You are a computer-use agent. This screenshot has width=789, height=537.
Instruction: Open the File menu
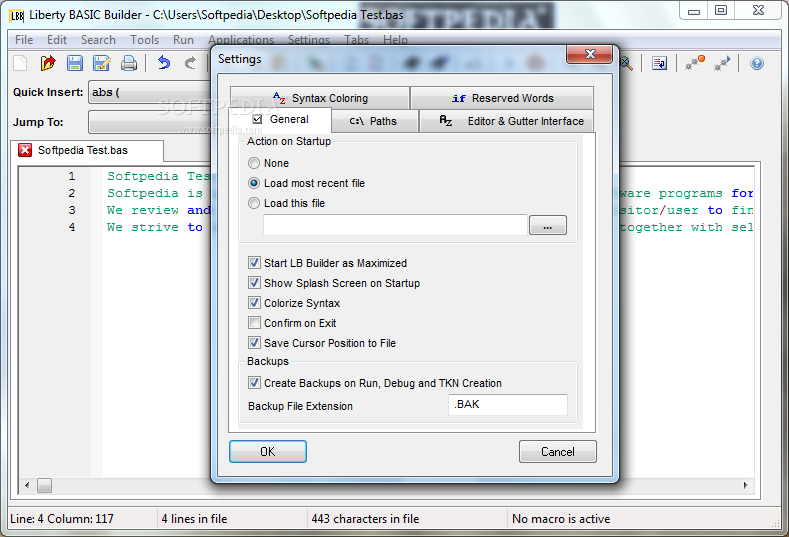[x=24, y=40]
